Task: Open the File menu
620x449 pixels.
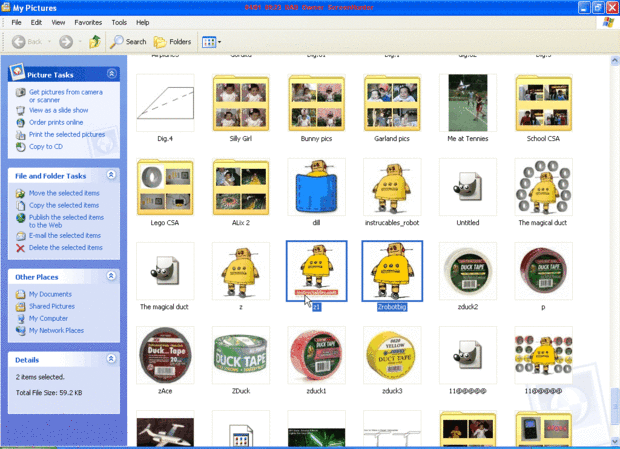Action: [16, 23]
